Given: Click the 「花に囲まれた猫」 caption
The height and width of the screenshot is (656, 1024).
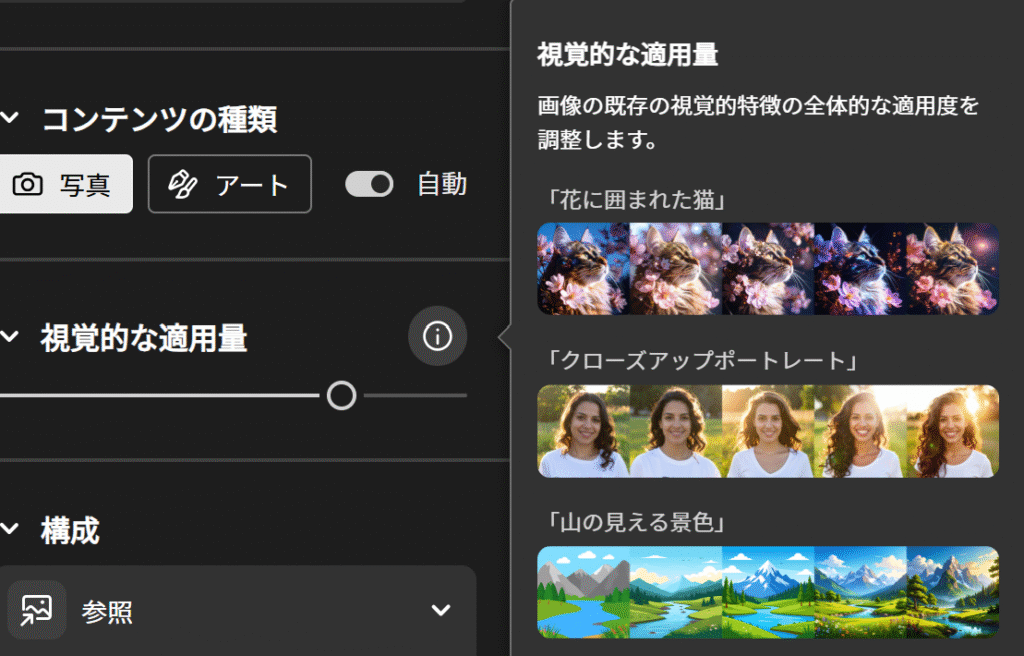Looking at the screenshot, I should [x=636, y=200].
